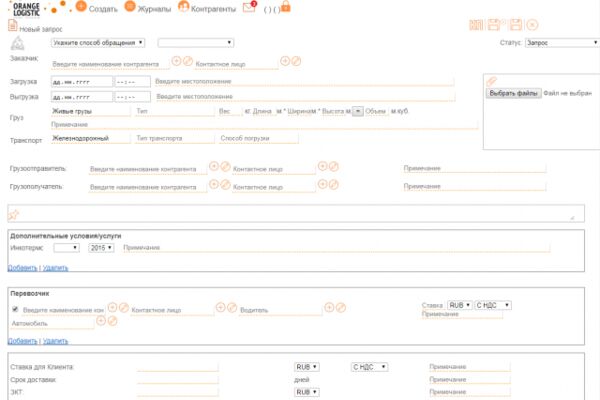Add a contact person for Грузополучатель
The height and width of the screenshot is (400, 600).
coord(323,184)
